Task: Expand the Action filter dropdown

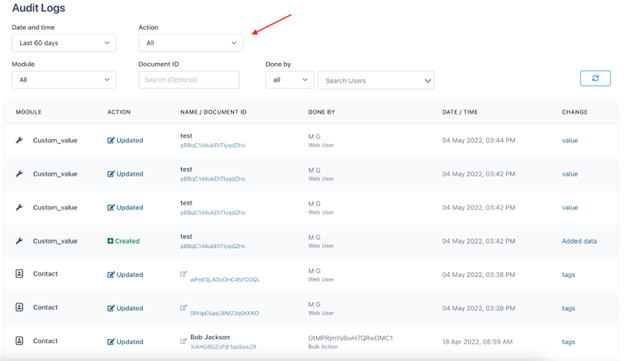Action: pos(191,43)
